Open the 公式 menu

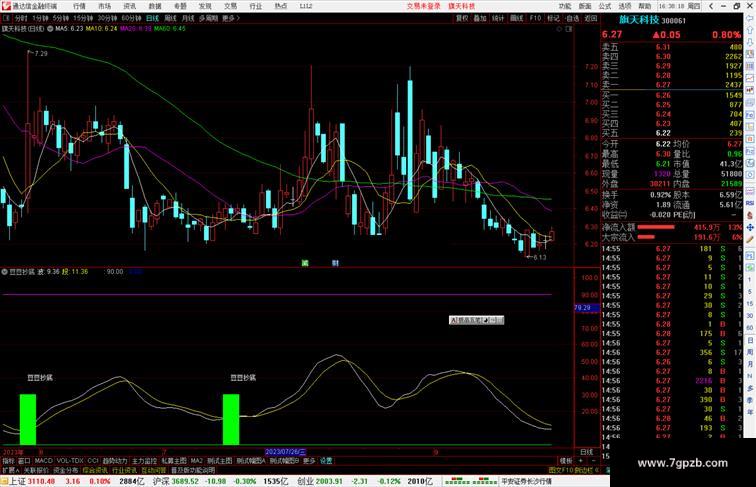(605, 6)
